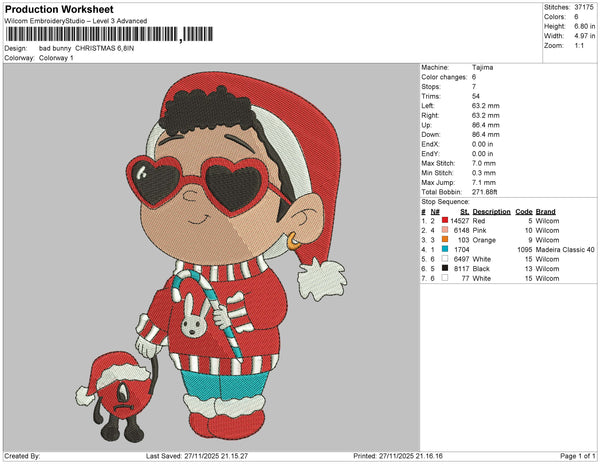Select the black color swatch in row 6

point(443,269)
